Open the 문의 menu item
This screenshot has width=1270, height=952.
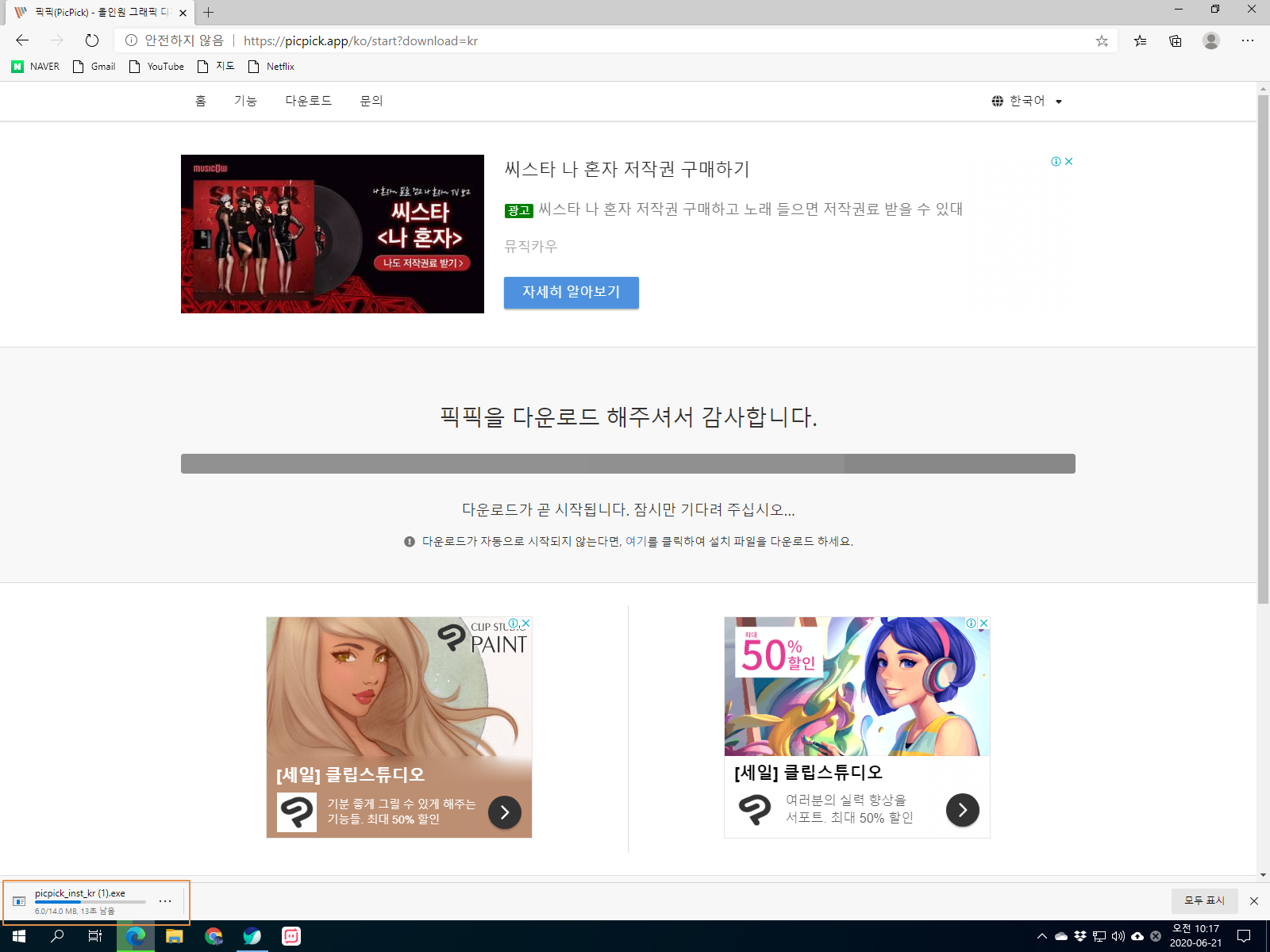click(371, 101)
